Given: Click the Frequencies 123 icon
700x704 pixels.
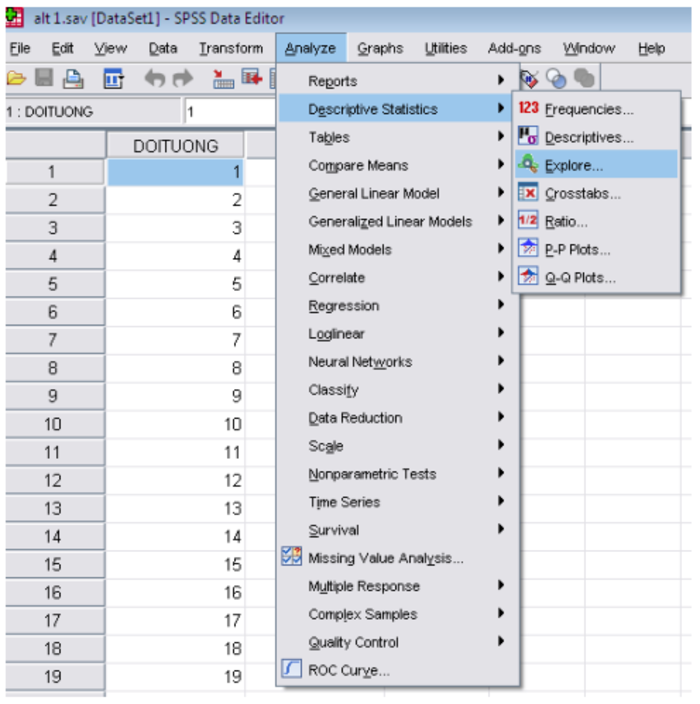Looking at the screenshot, I should pyautogui.click(x=528, y=108).
